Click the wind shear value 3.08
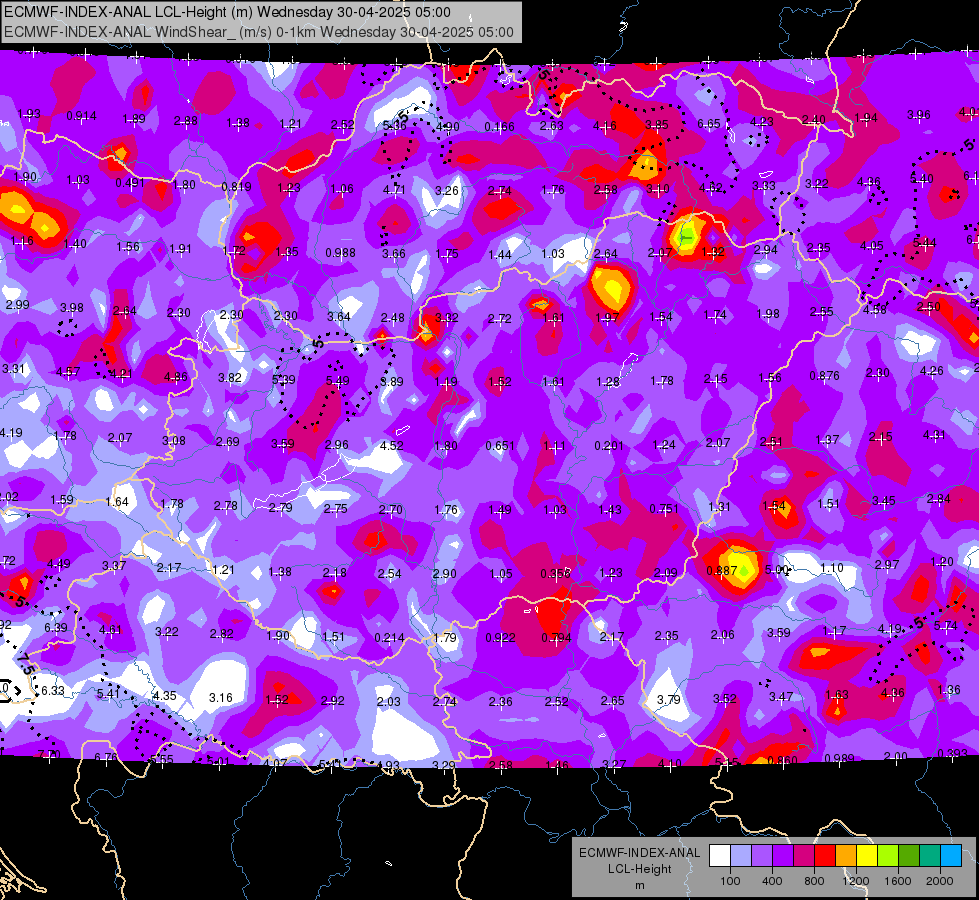979x900 pixels. coord(174,441)
